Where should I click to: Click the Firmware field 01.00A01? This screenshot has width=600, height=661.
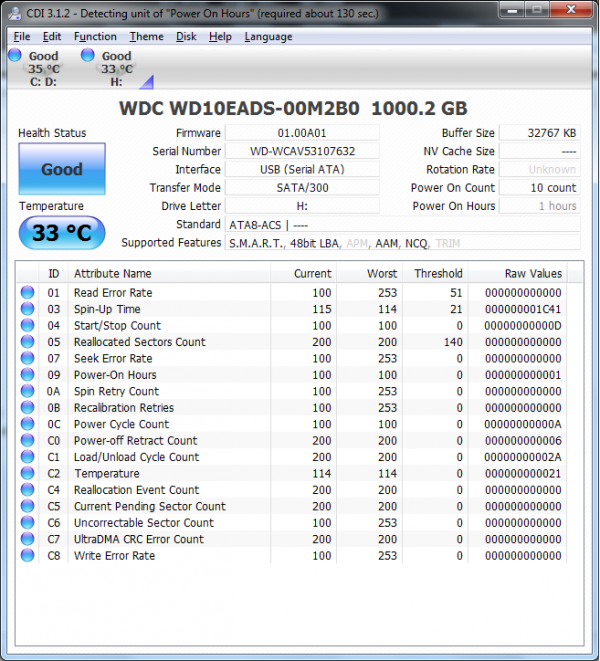(302, 133)
